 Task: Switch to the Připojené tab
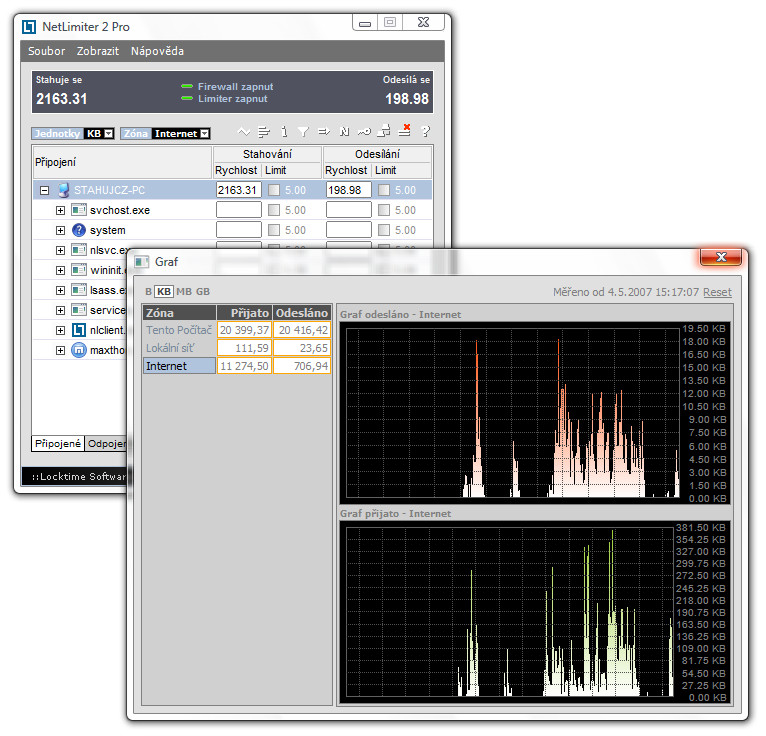(58, 443)
